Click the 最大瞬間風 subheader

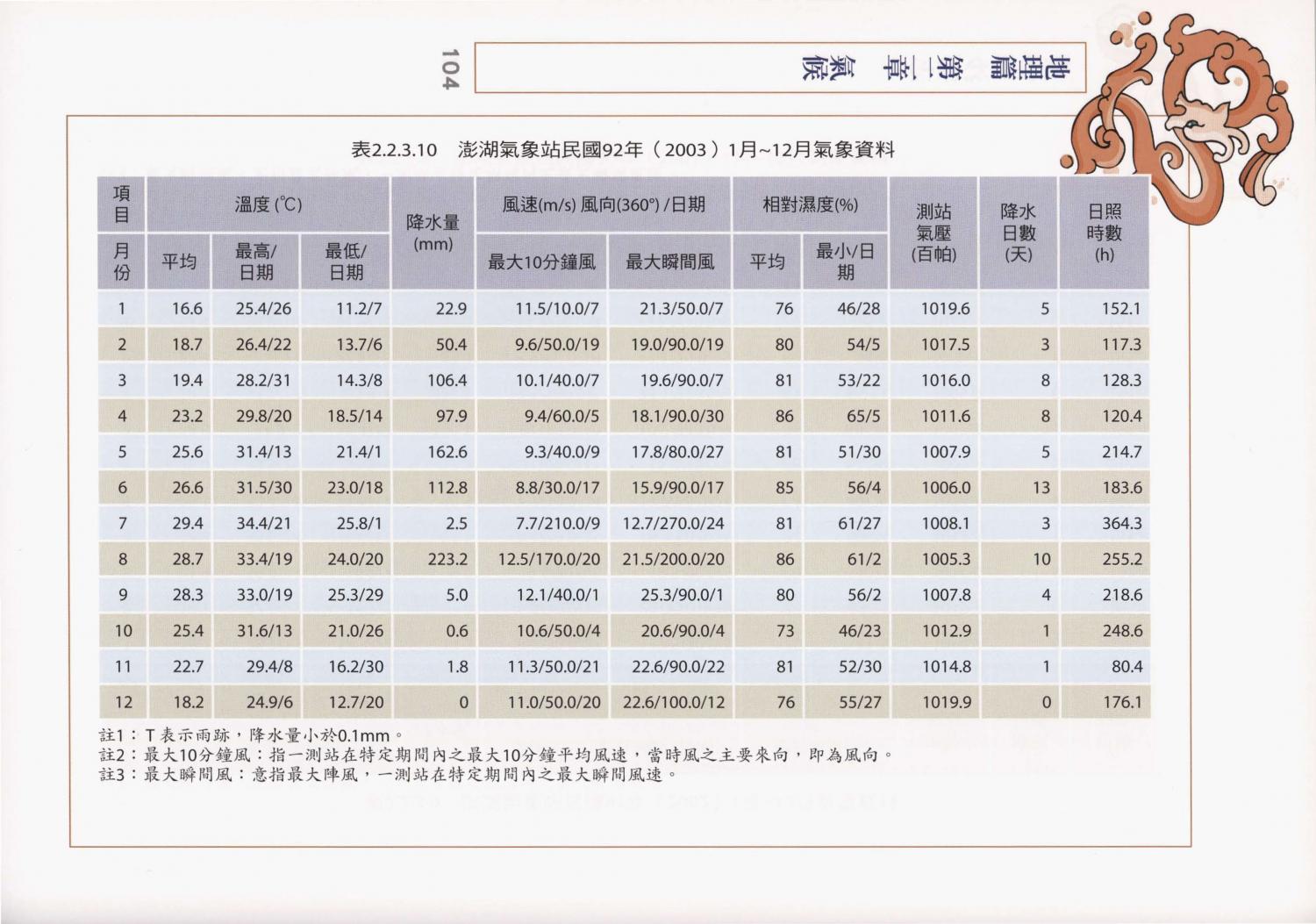669,261
